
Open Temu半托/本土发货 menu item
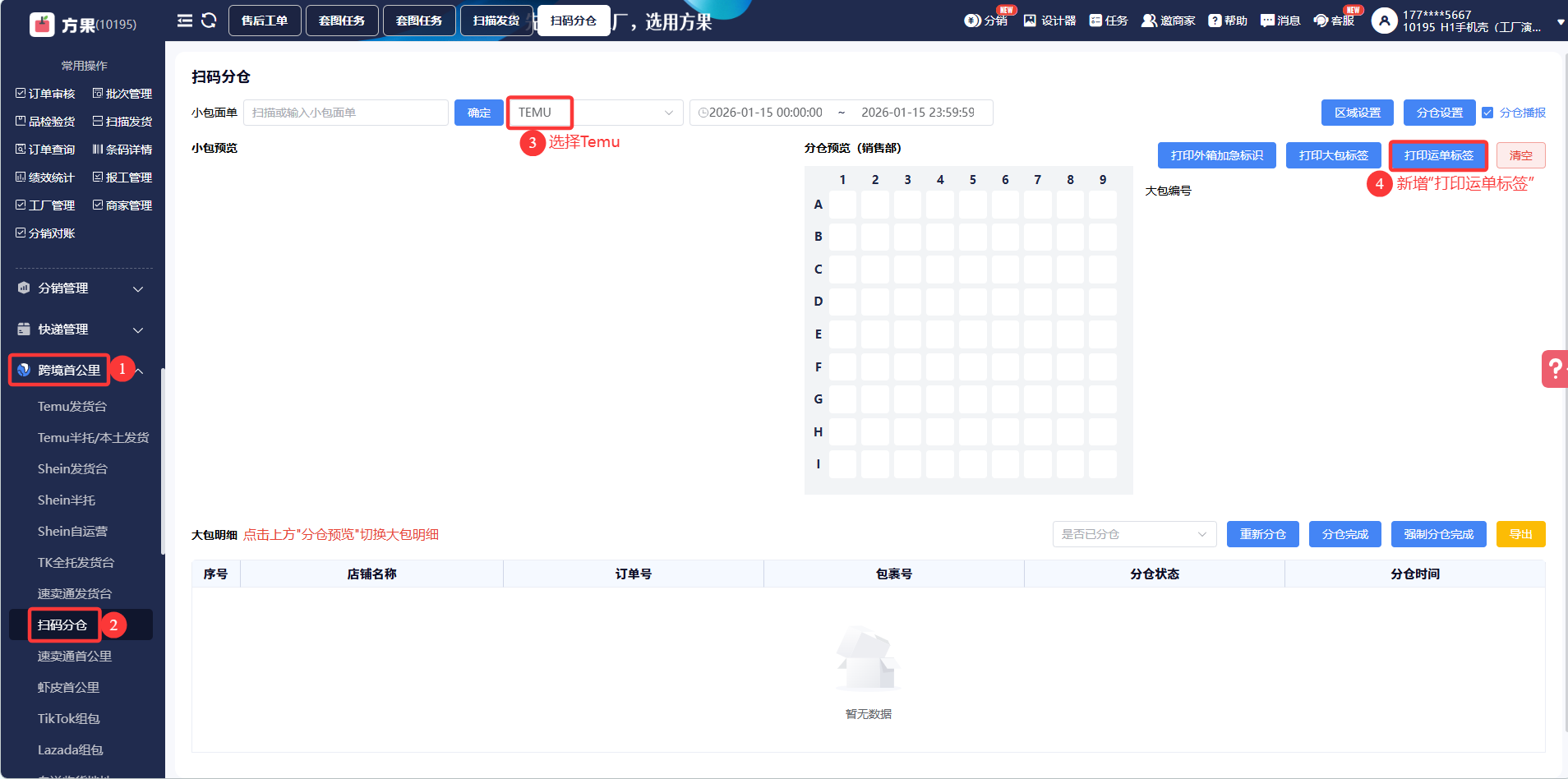click(x=94, y=438)
